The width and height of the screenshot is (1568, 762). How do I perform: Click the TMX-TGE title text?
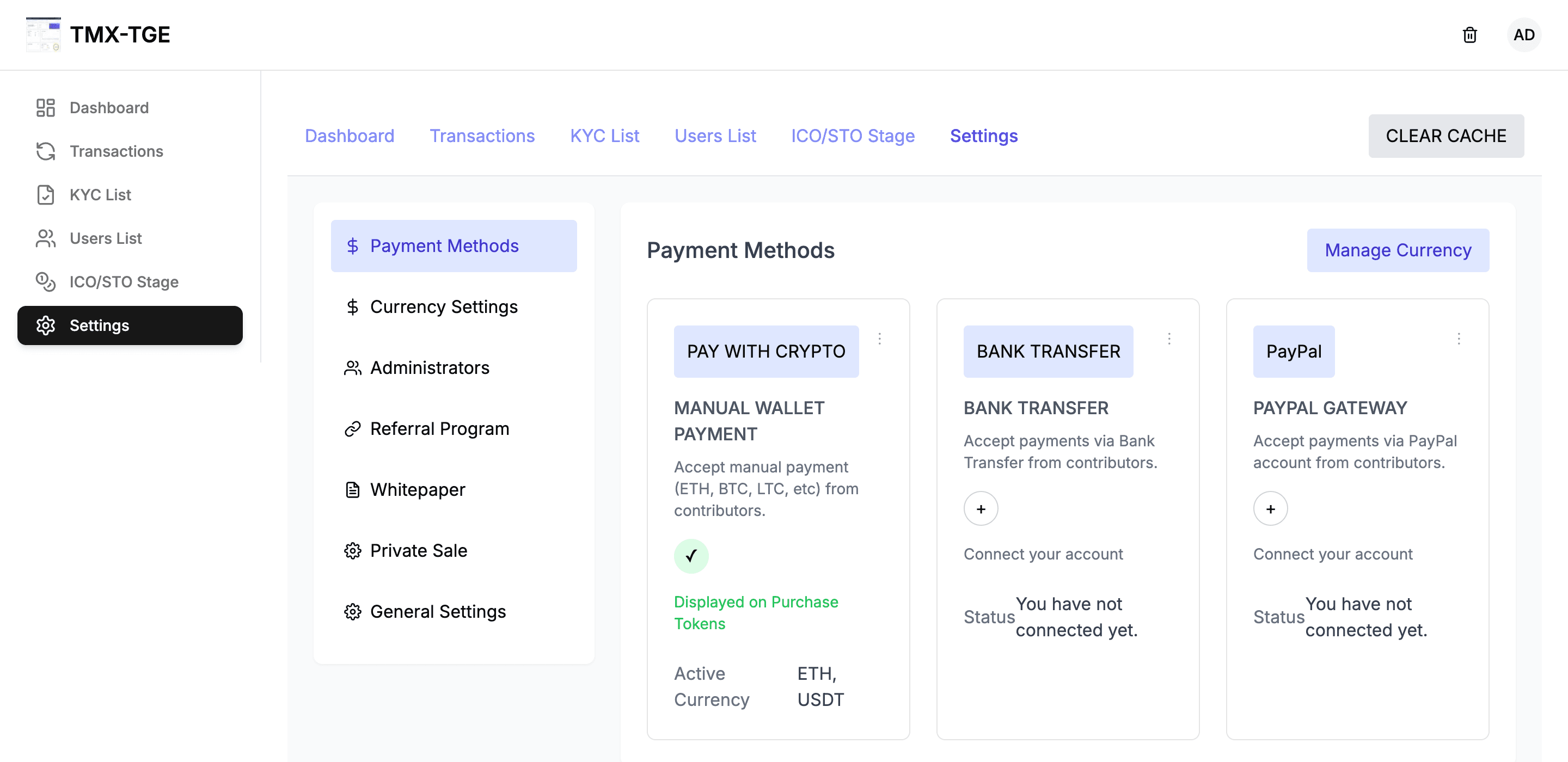[x=120, y=35]
